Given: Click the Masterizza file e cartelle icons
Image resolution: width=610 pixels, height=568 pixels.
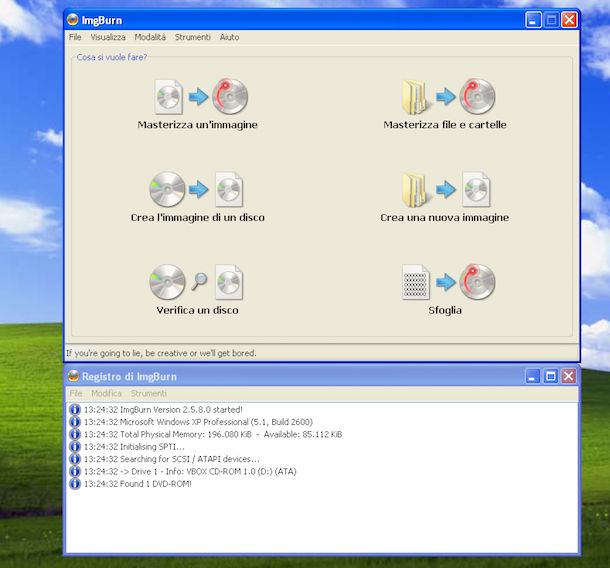Looking at the screenshot, I should click(x=448, y=96).
